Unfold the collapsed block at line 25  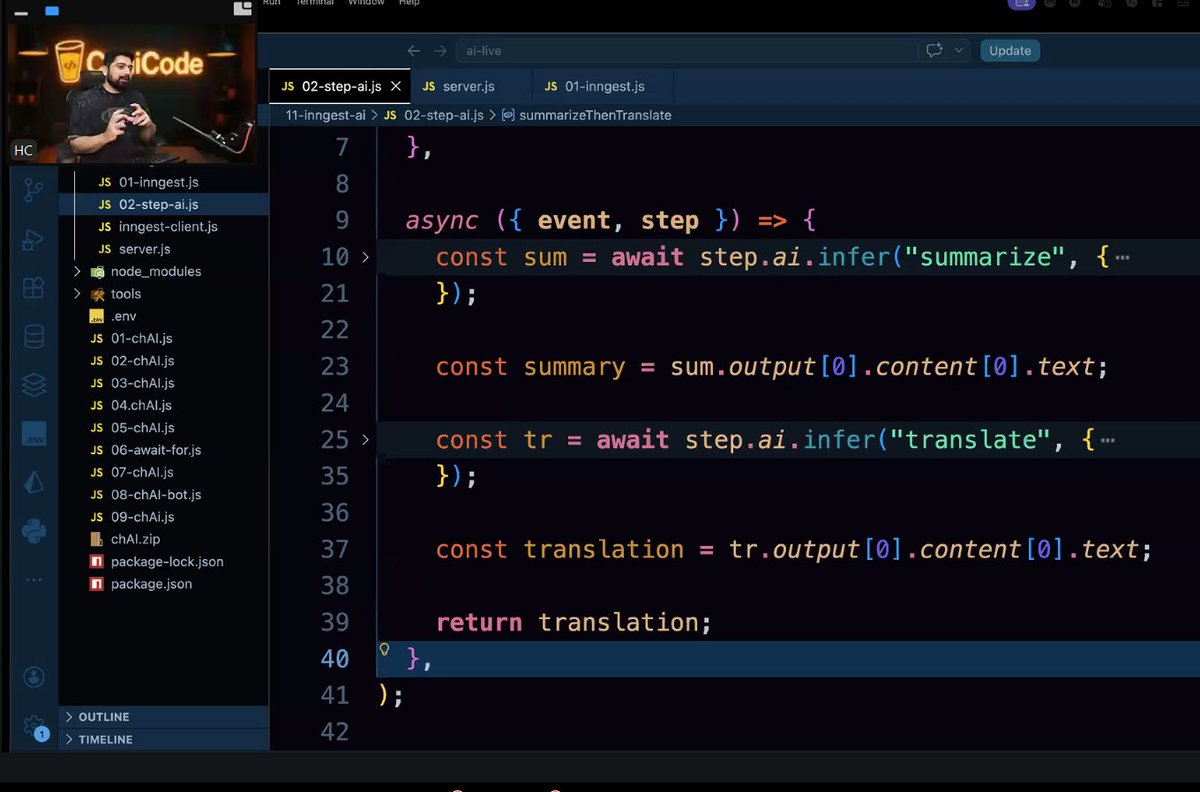point(365,440)
